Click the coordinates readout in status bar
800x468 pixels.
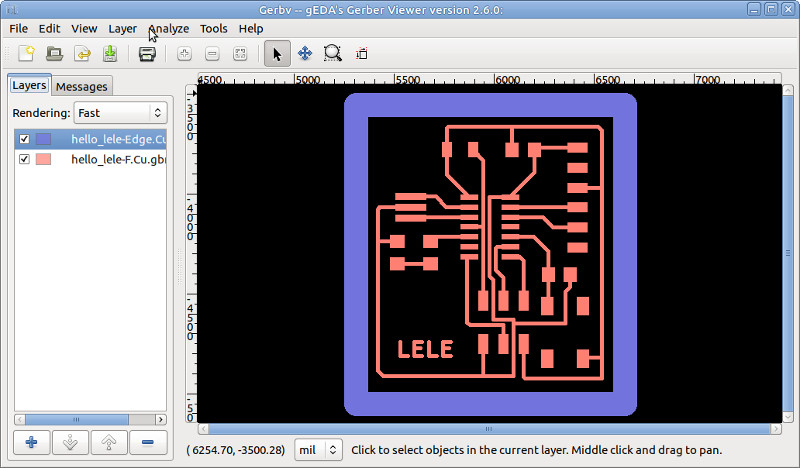[236, 450]
